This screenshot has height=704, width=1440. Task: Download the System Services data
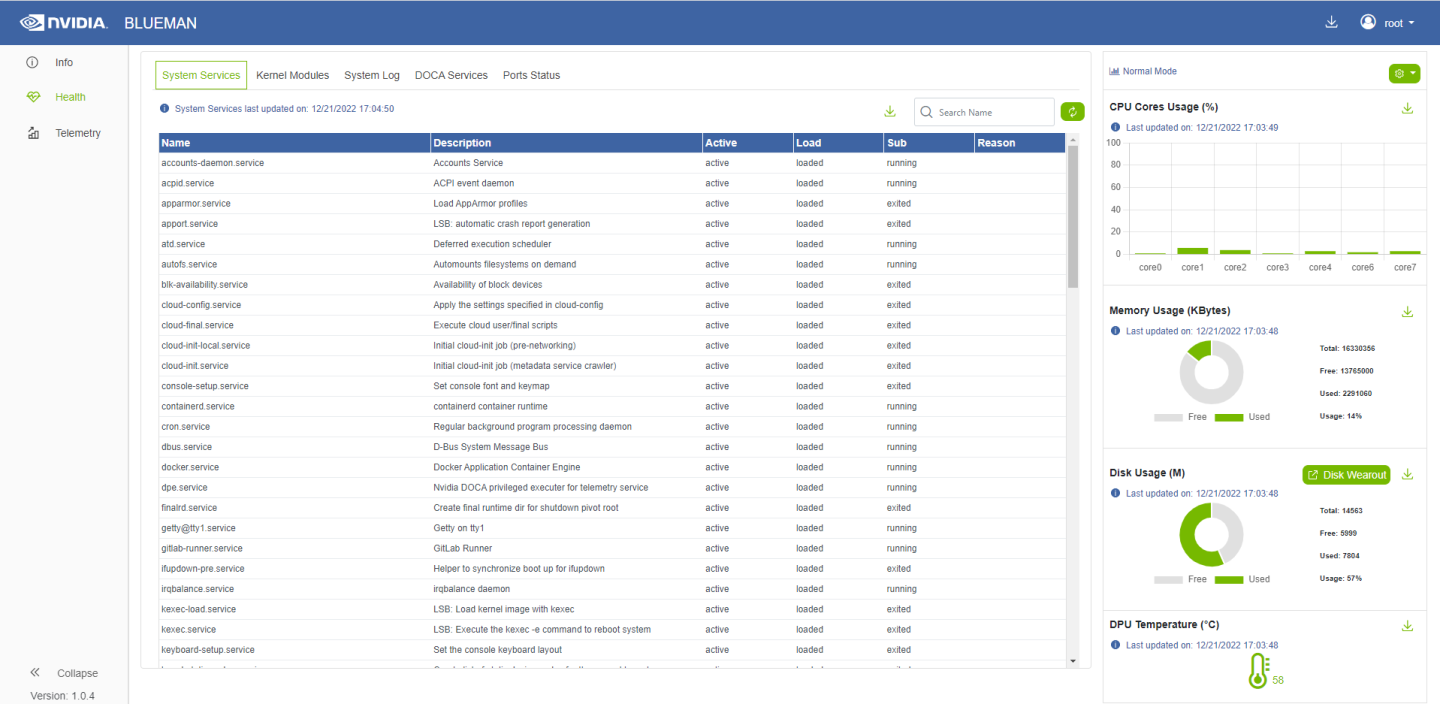tap(890, 111)
